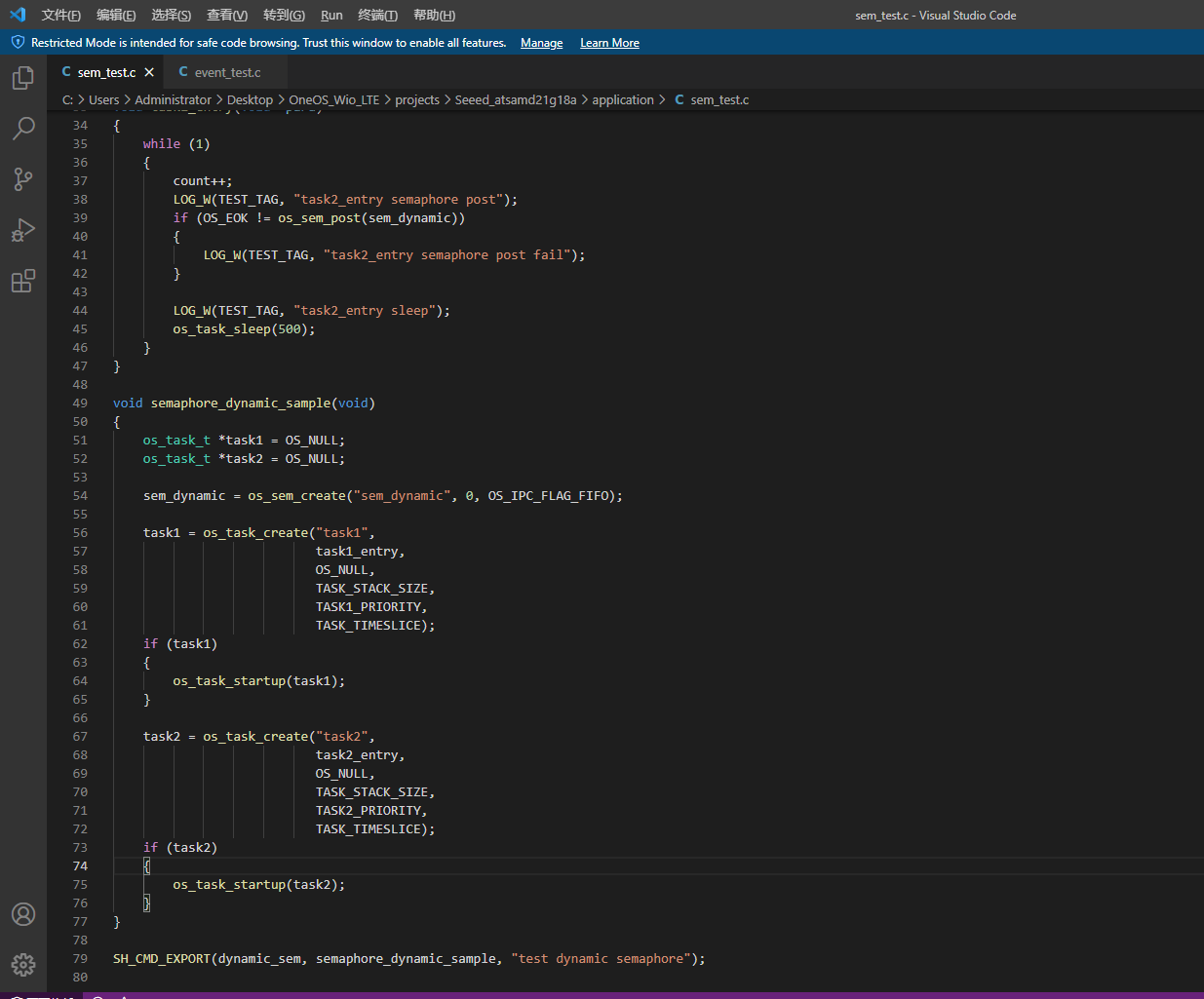Open the 查看(V) menu
This screenshot has width=1204, height=999.
point(227,15)
